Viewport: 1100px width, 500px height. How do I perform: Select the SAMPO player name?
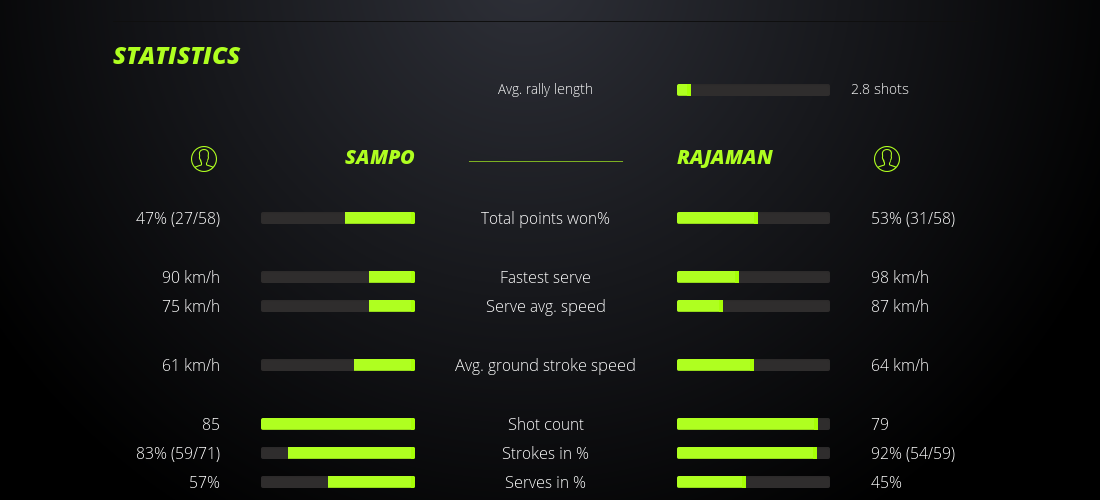click(x=379, y=157)
